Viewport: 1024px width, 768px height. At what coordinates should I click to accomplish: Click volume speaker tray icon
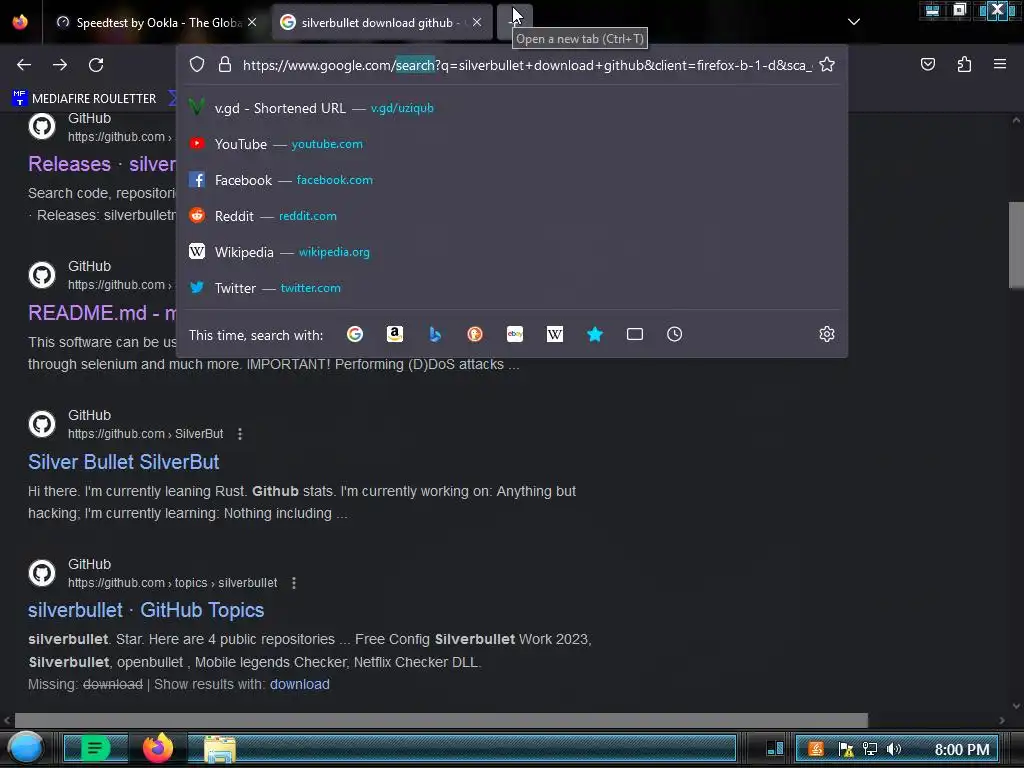893,749
